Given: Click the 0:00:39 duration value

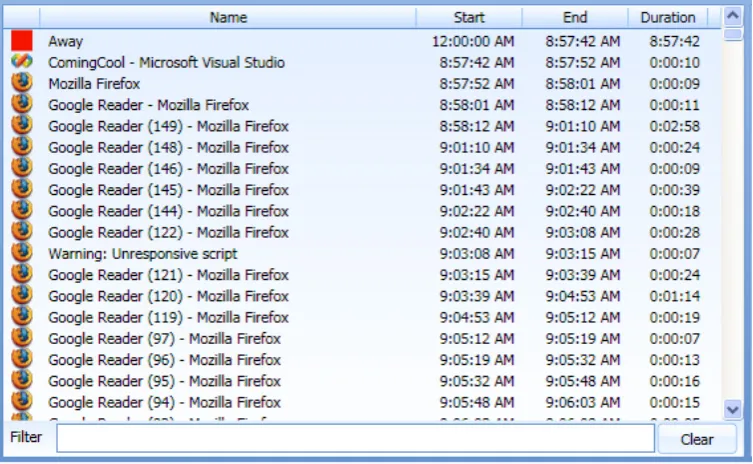Looking at the screenshot, I should click(x=674, y=190).
